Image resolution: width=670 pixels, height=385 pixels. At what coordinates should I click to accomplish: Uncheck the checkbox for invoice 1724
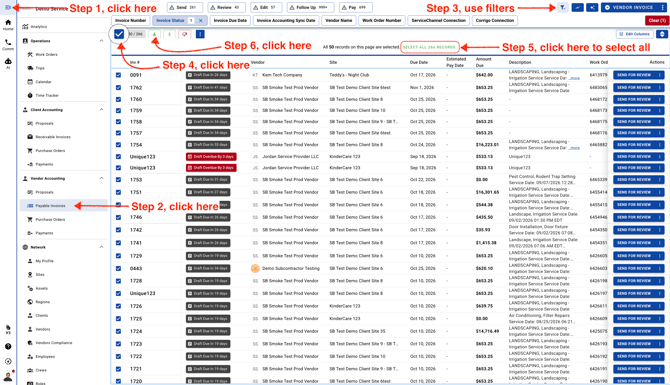118,331
